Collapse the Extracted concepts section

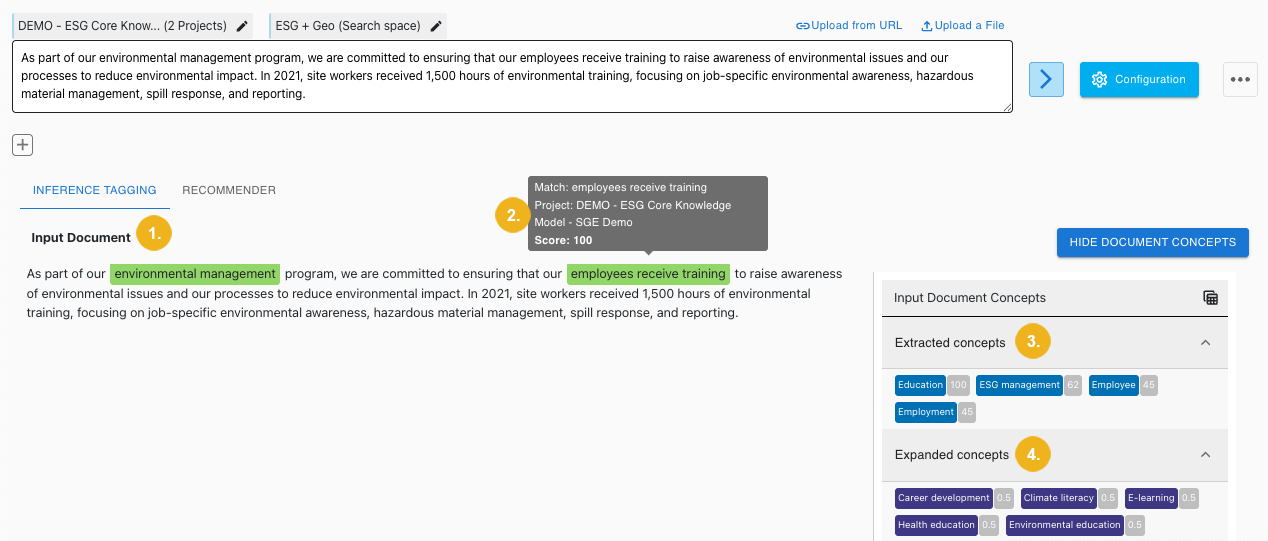(1205, 342)
